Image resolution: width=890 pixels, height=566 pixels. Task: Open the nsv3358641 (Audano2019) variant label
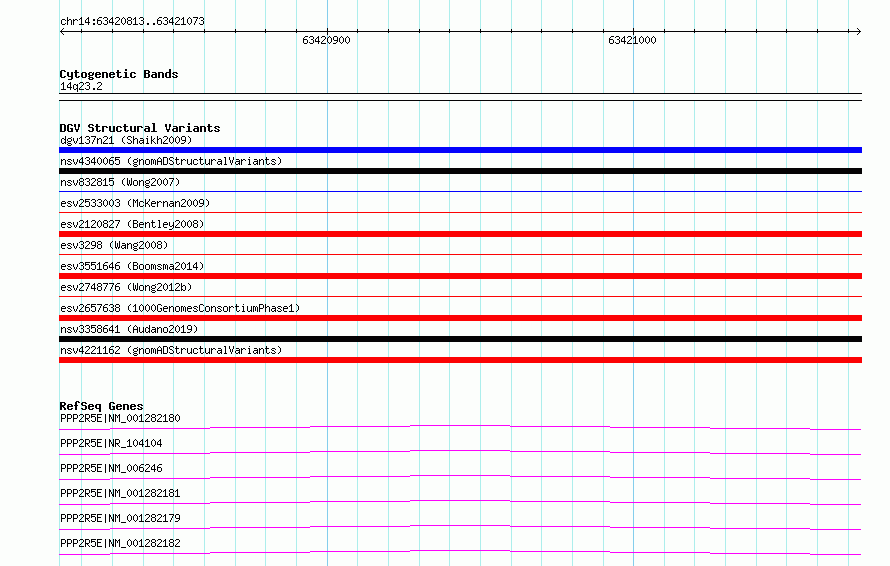[x=129, y=329]
